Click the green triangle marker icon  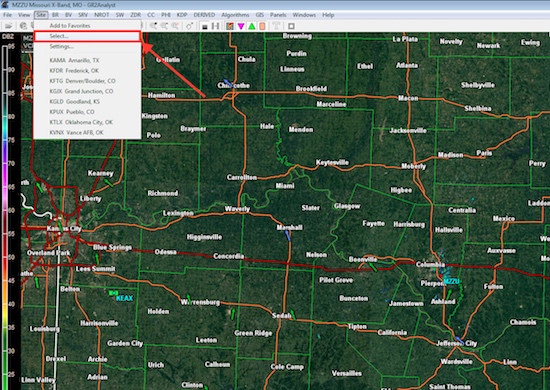251,26
